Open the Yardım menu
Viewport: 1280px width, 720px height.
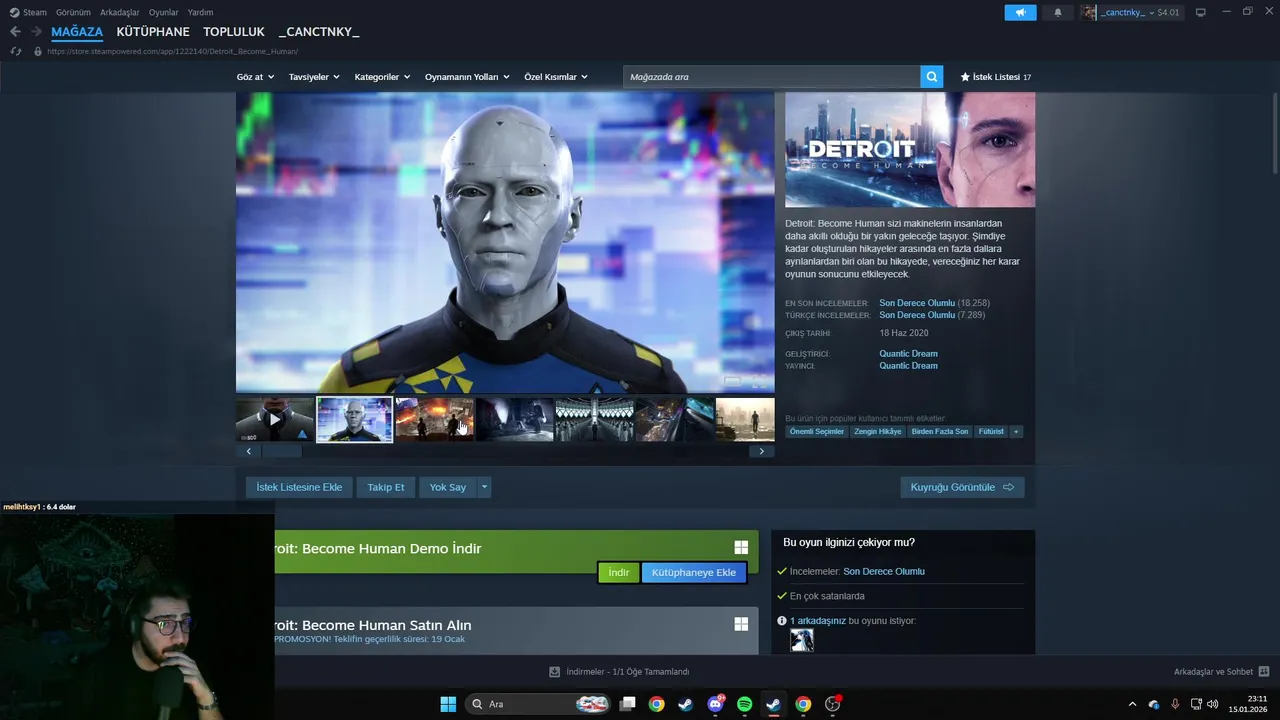(x=200, y=12)
